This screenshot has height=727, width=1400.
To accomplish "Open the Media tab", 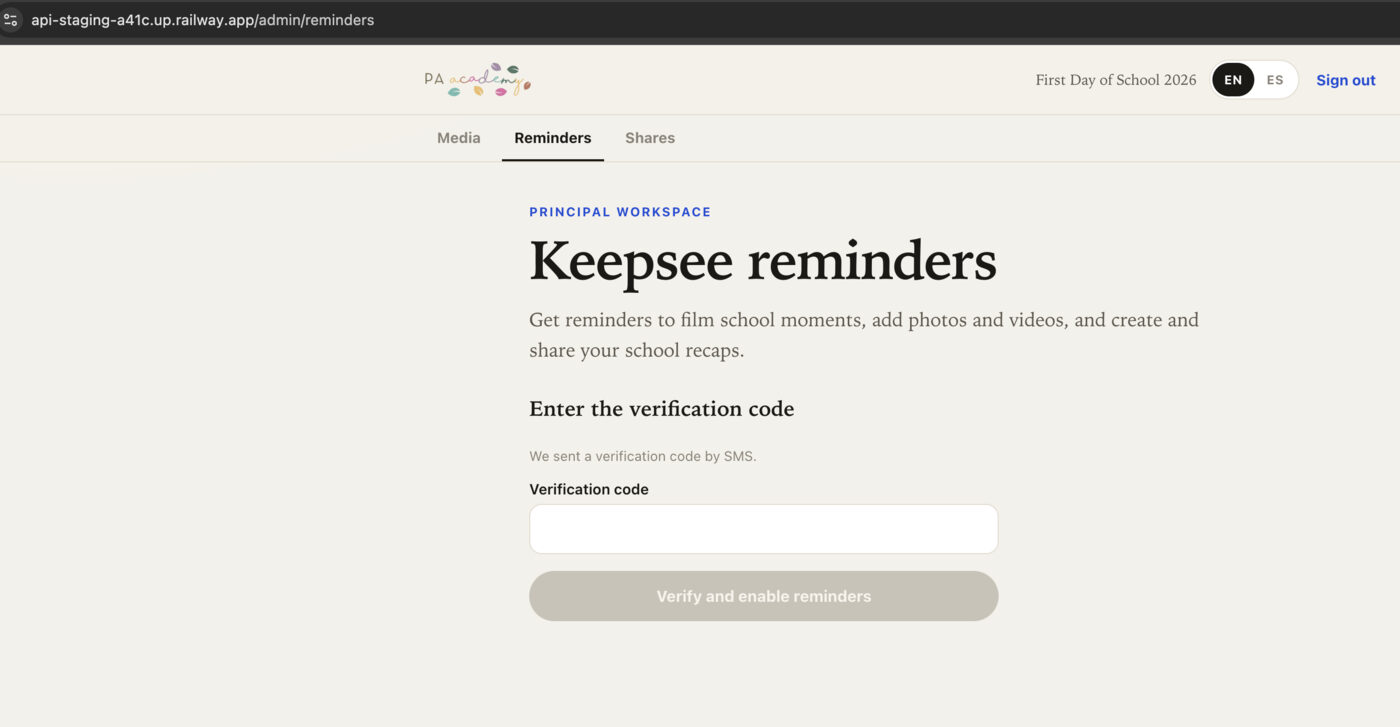I will pyautogui.click(x=459, y=138).
